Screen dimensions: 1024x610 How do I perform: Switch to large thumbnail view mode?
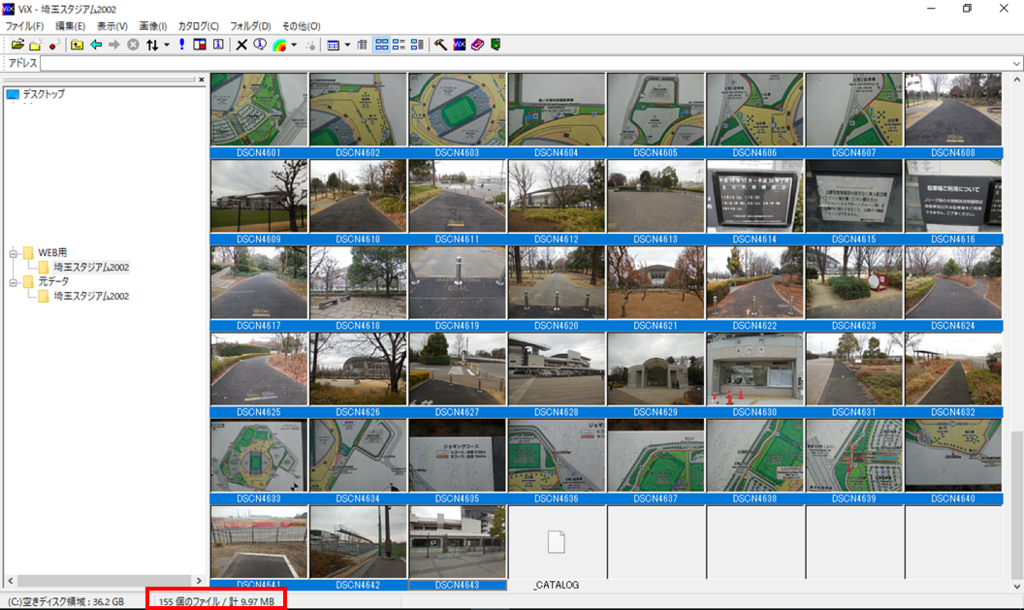(381, 44)
